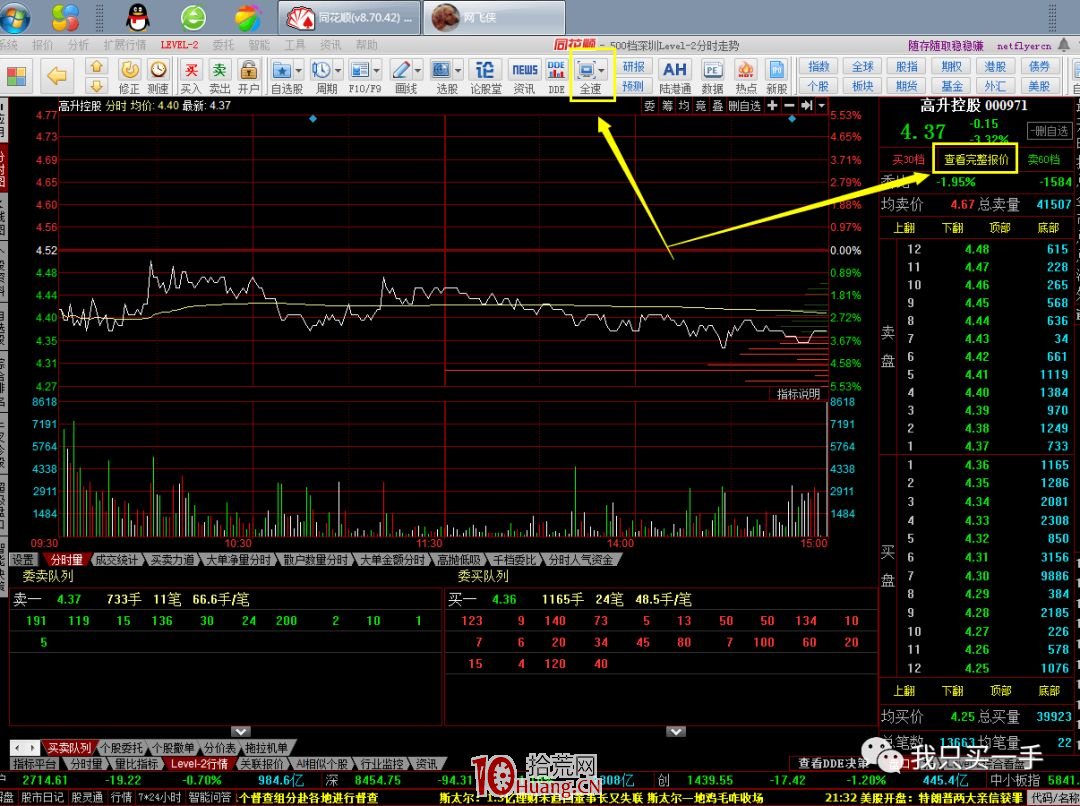
Task: Click the yellow back arrow icon
Action: coord(57,76)
